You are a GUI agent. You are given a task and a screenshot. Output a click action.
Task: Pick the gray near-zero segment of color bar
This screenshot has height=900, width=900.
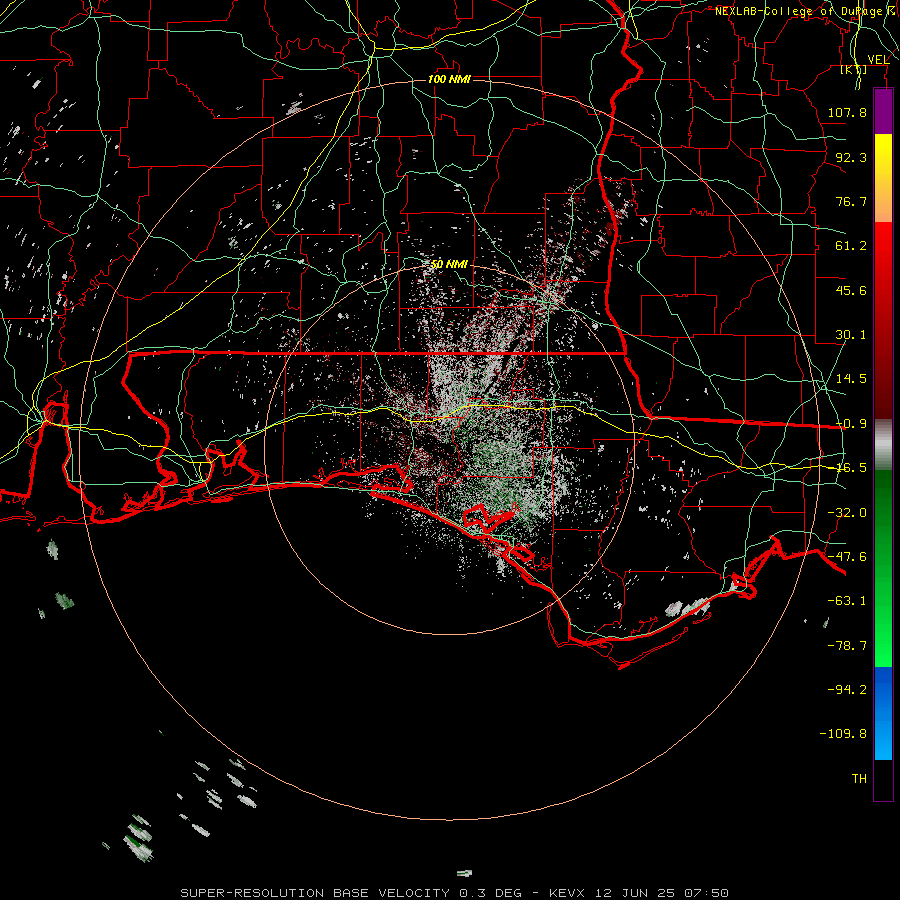pyautogui.click(x=883, y=445)
